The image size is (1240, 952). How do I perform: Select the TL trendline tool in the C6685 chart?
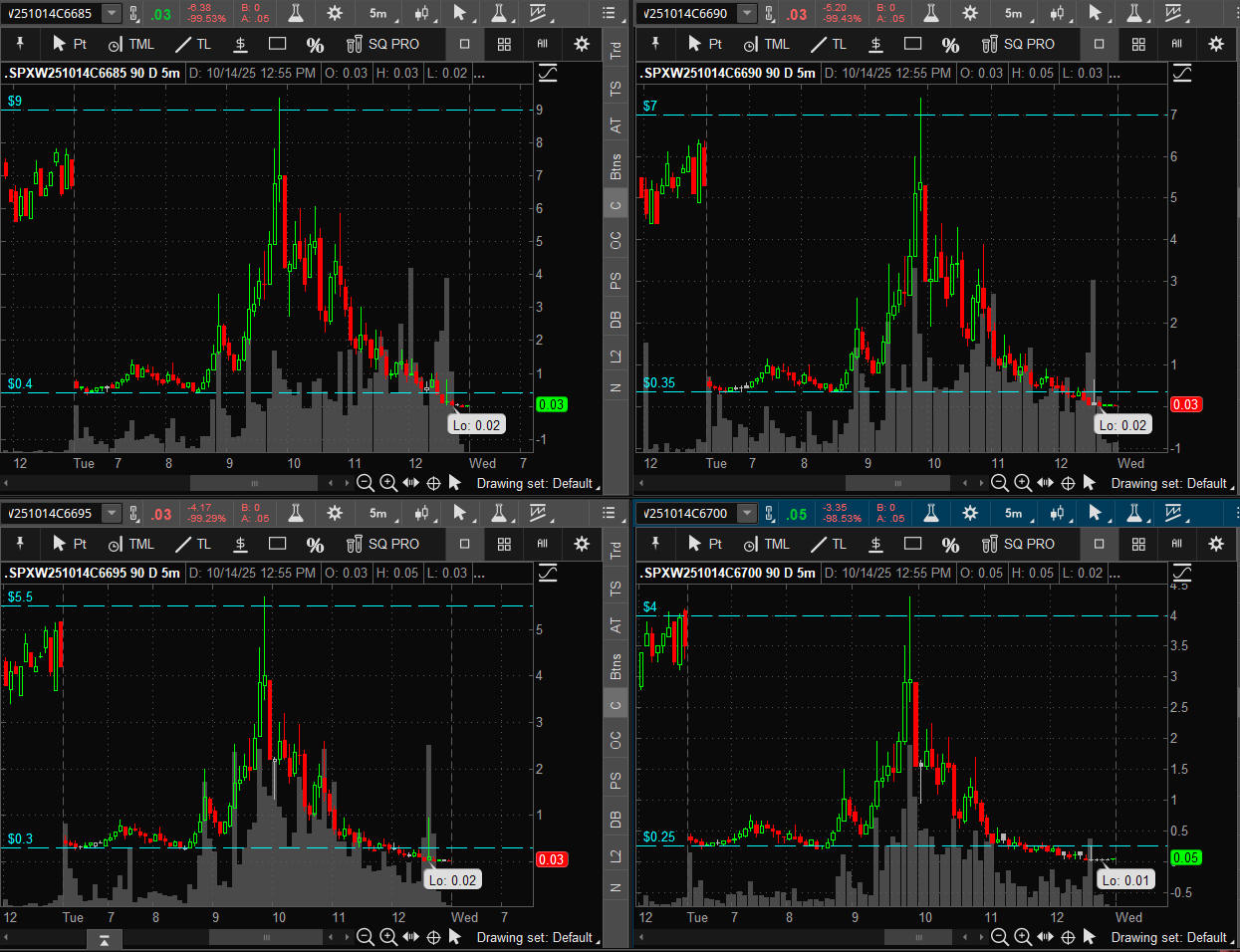193,44
